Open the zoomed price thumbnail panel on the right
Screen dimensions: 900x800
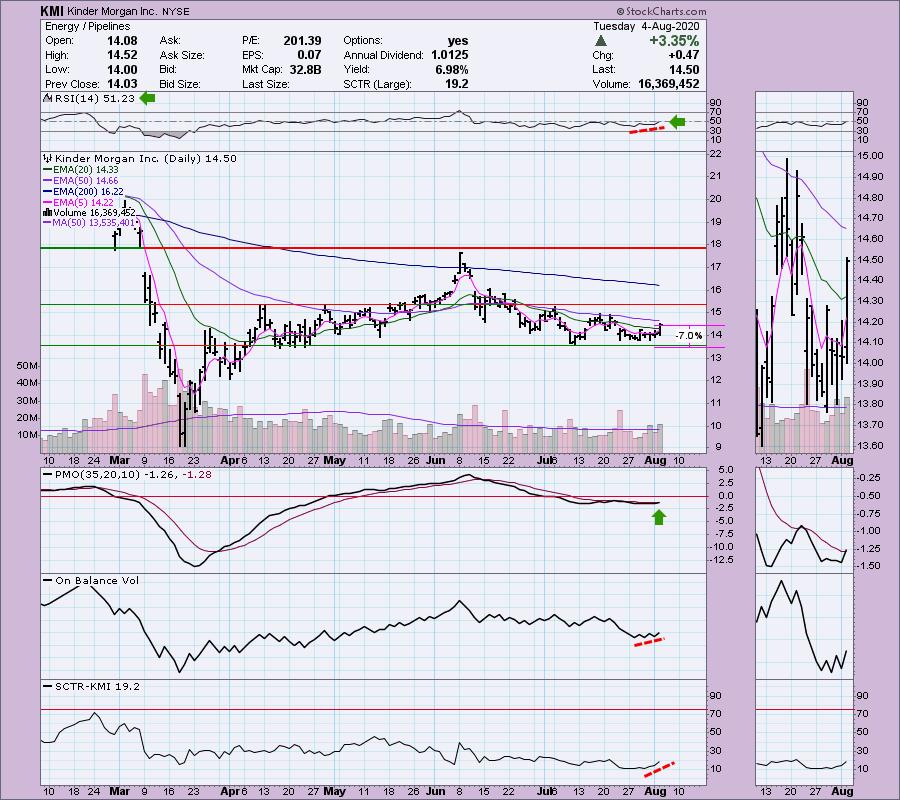click(x=804, y=302)
